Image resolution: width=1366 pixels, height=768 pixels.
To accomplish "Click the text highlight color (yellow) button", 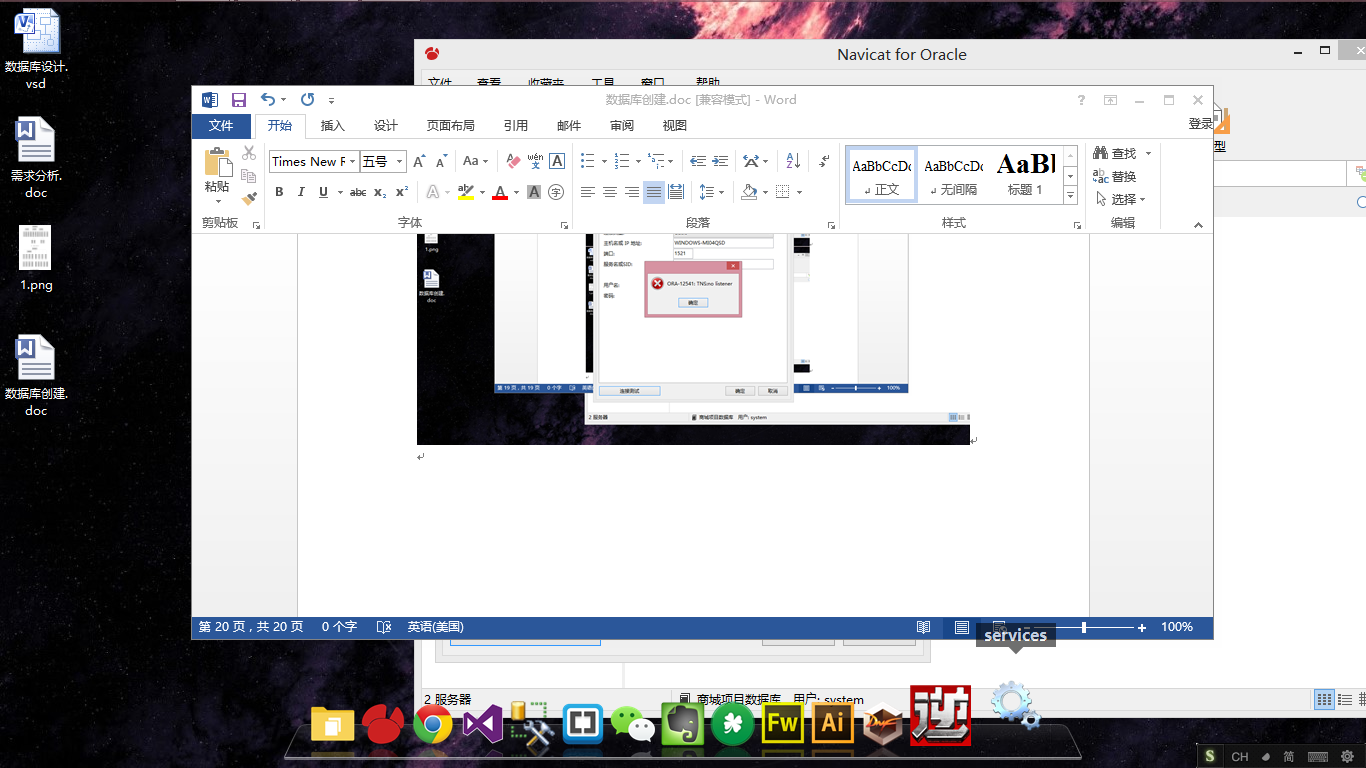I will point(465,192).
